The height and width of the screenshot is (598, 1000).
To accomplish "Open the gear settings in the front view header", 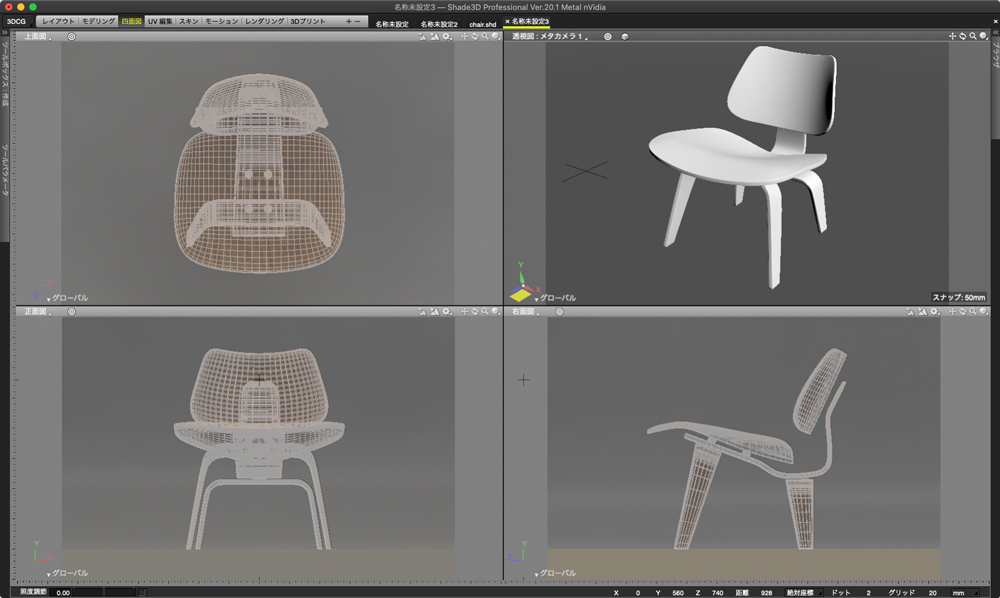I will [x=446, y=312].
